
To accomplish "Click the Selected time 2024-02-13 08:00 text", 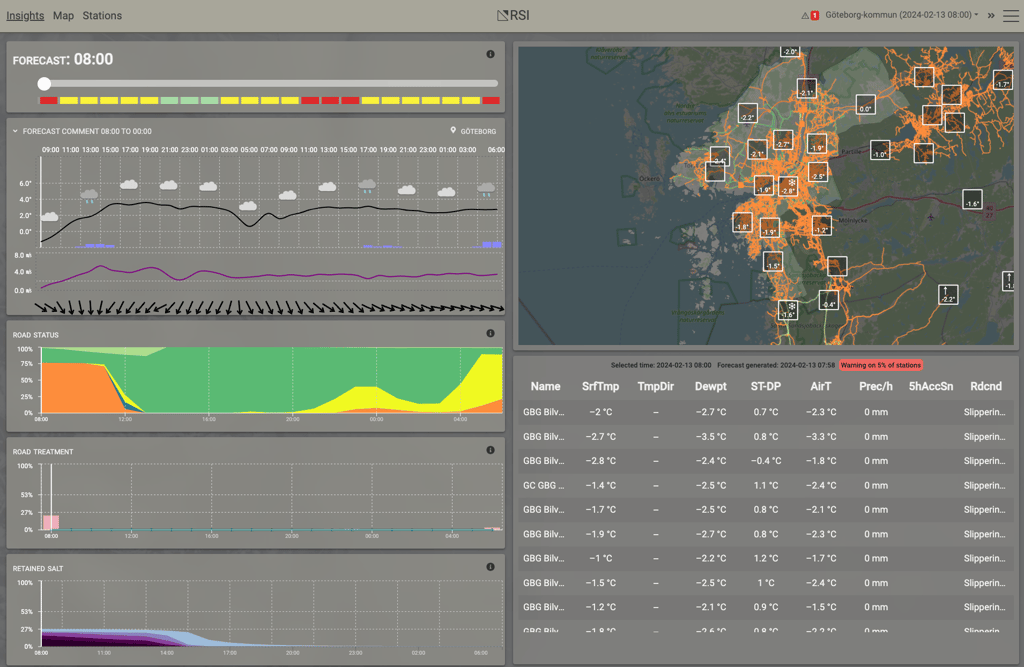I will click(x=661, y=365).
